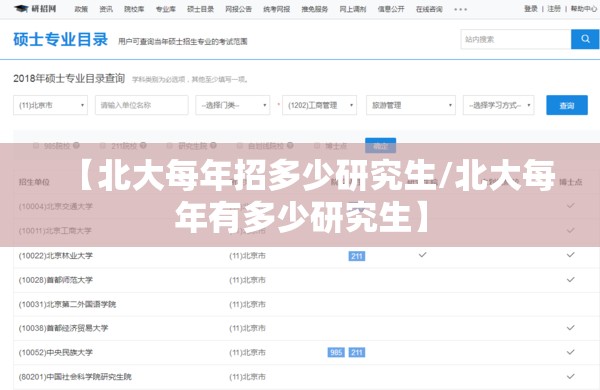Open the 选择门类 category dropdown

[x=233, y=105]
